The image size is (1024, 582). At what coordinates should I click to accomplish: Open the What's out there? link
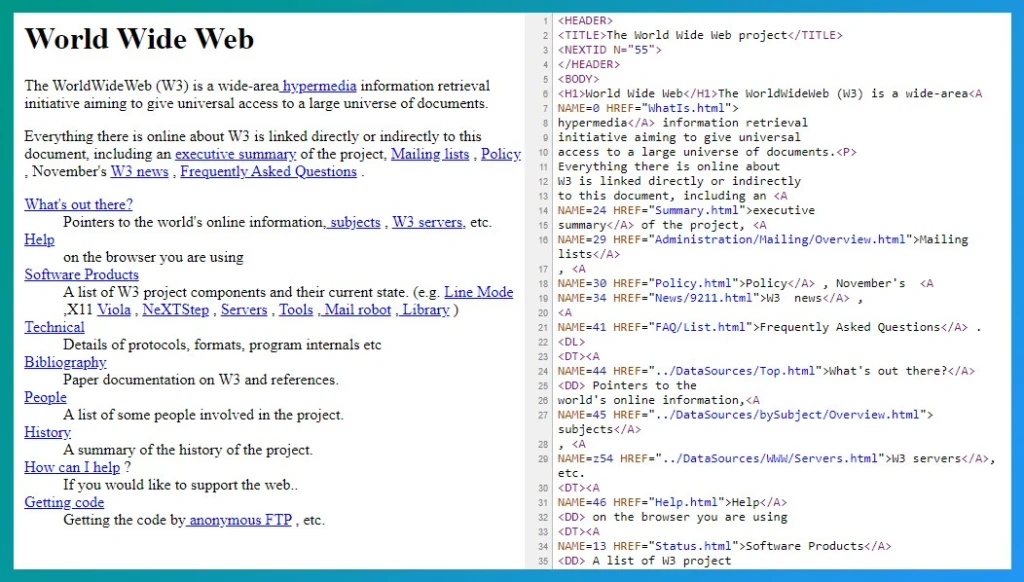click(78, 205)
